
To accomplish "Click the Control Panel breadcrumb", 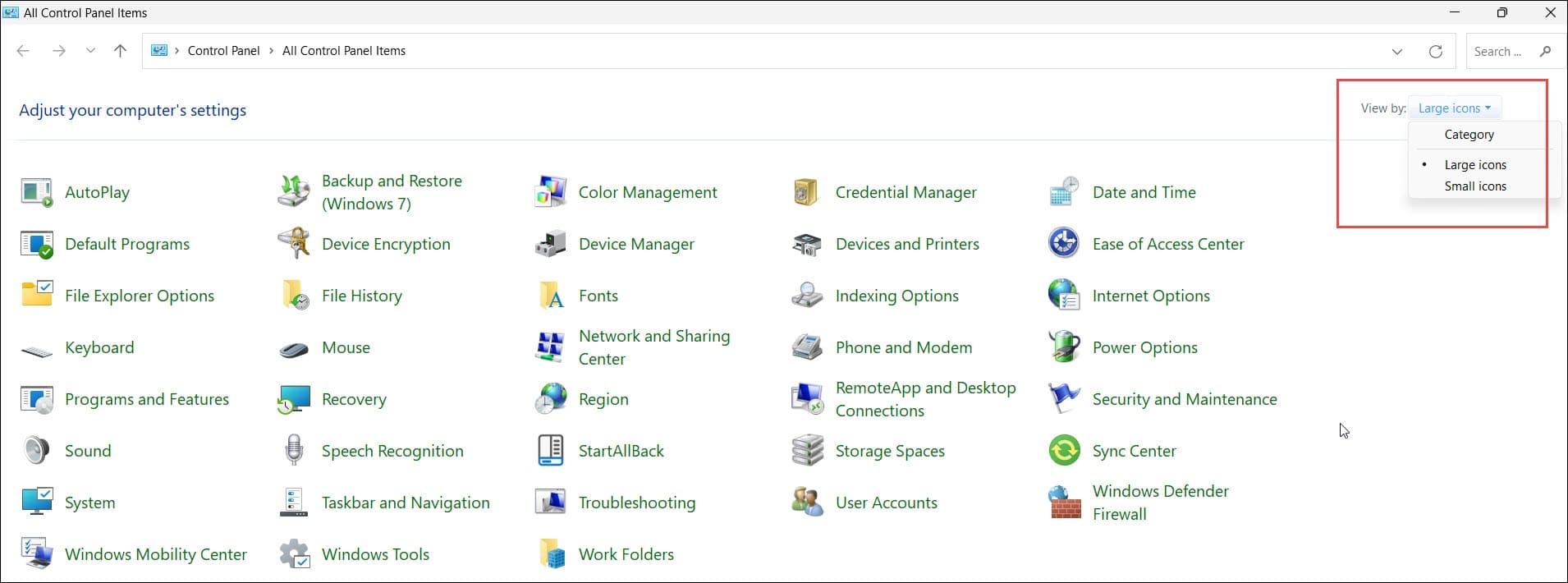I will (223, 51).
